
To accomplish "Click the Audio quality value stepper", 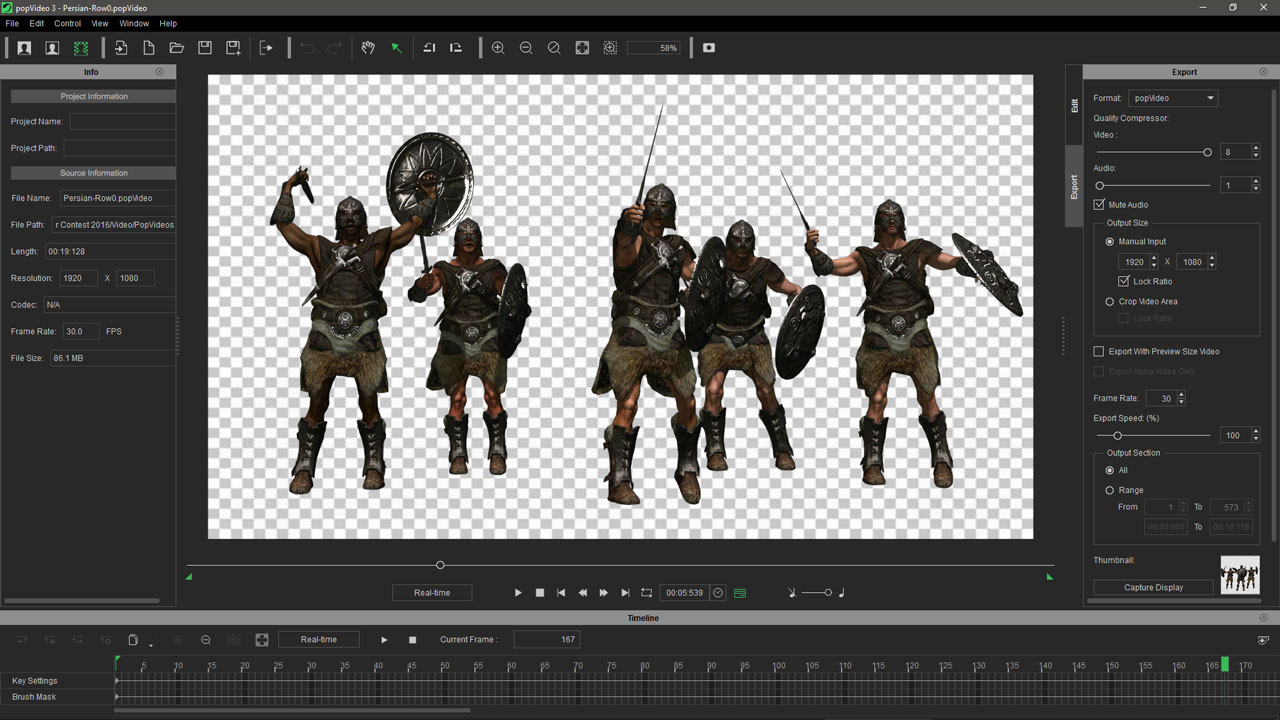I will [1256, 185].
